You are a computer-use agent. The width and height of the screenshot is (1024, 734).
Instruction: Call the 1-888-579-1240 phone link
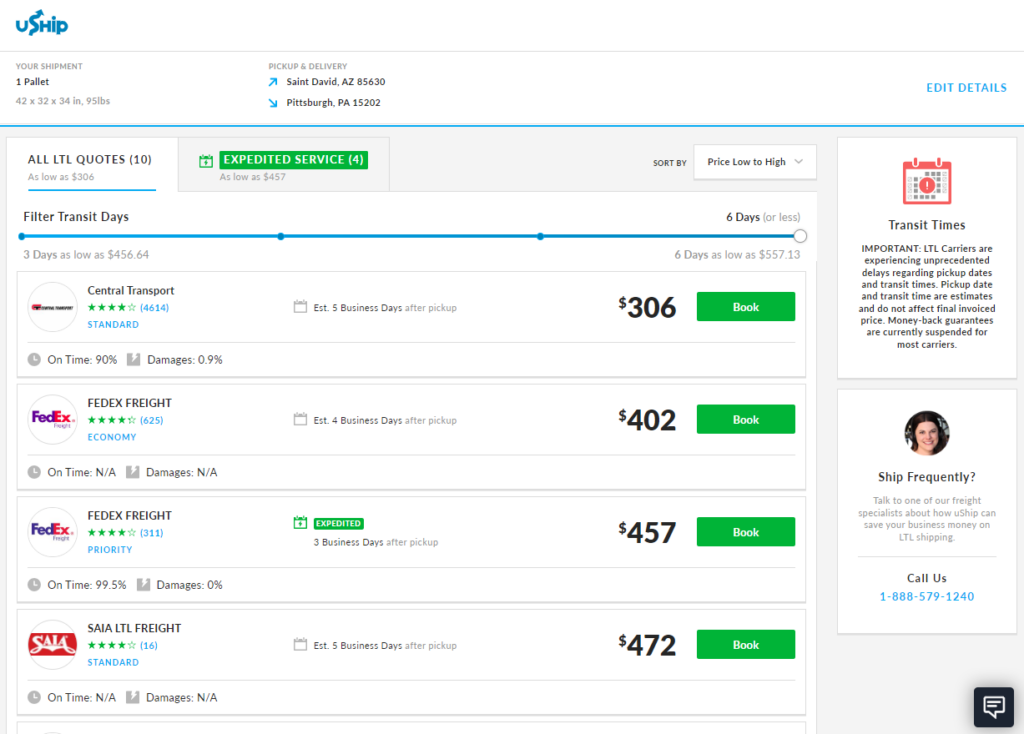pyautogui.click(x=927, y=596)
